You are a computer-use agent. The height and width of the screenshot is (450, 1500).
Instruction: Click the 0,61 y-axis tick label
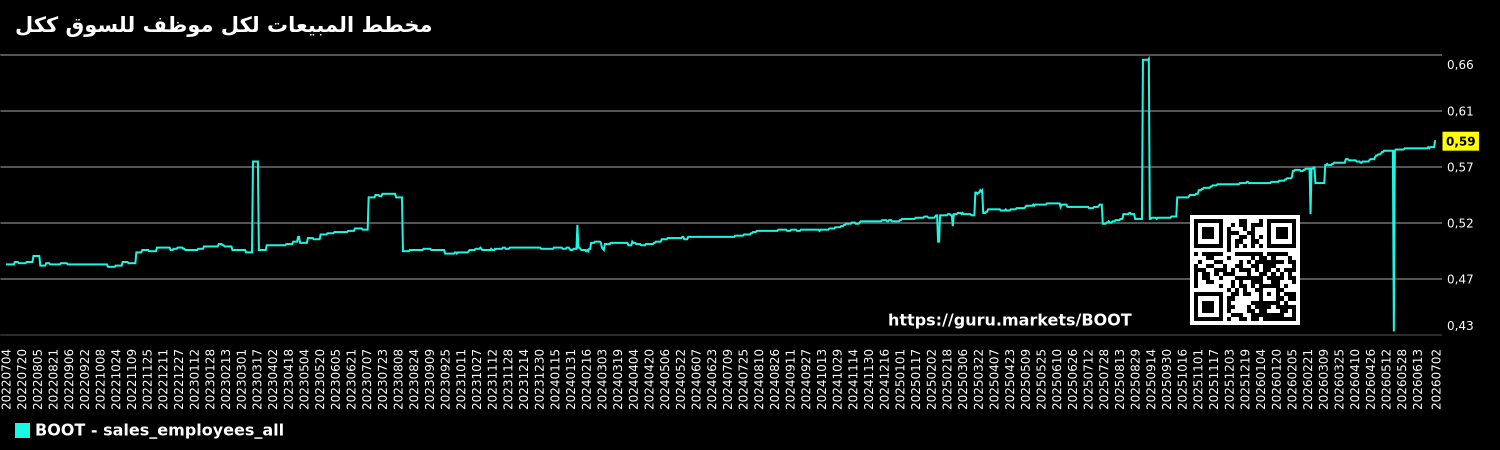pyautogui.click(x=1460, y=111)
